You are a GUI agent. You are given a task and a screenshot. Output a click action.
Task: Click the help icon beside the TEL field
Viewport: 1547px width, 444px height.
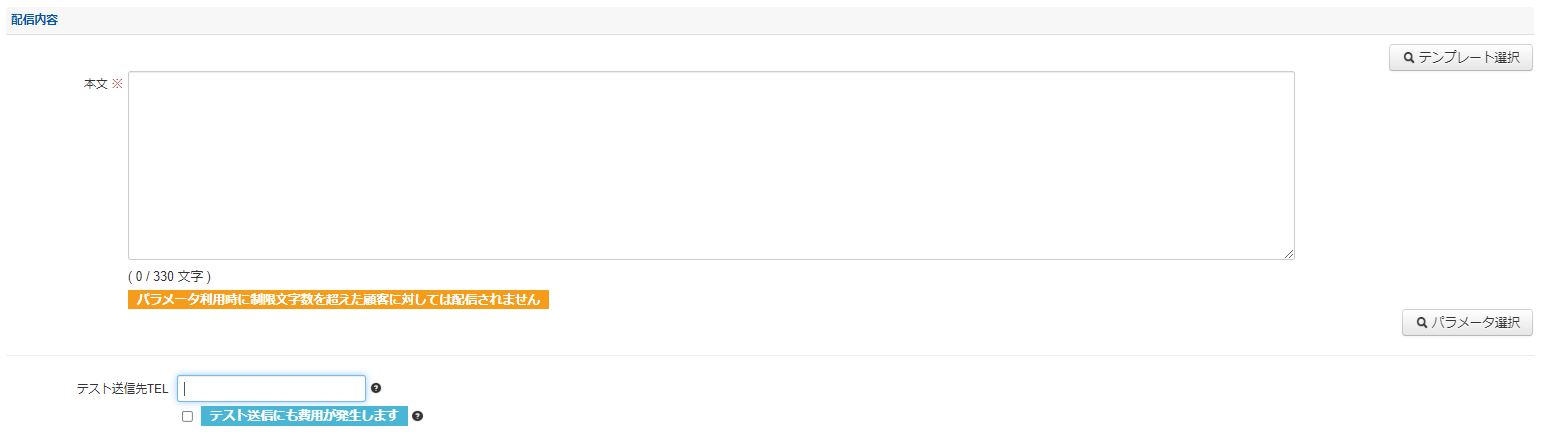pos(376,388)
